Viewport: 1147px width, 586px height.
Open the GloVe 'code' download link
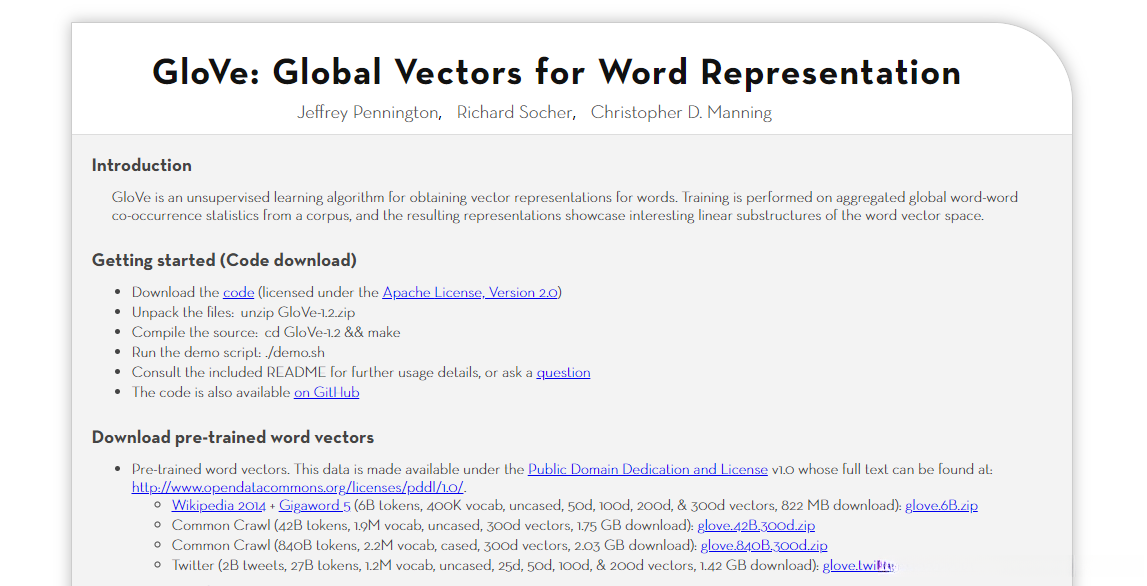238,293
